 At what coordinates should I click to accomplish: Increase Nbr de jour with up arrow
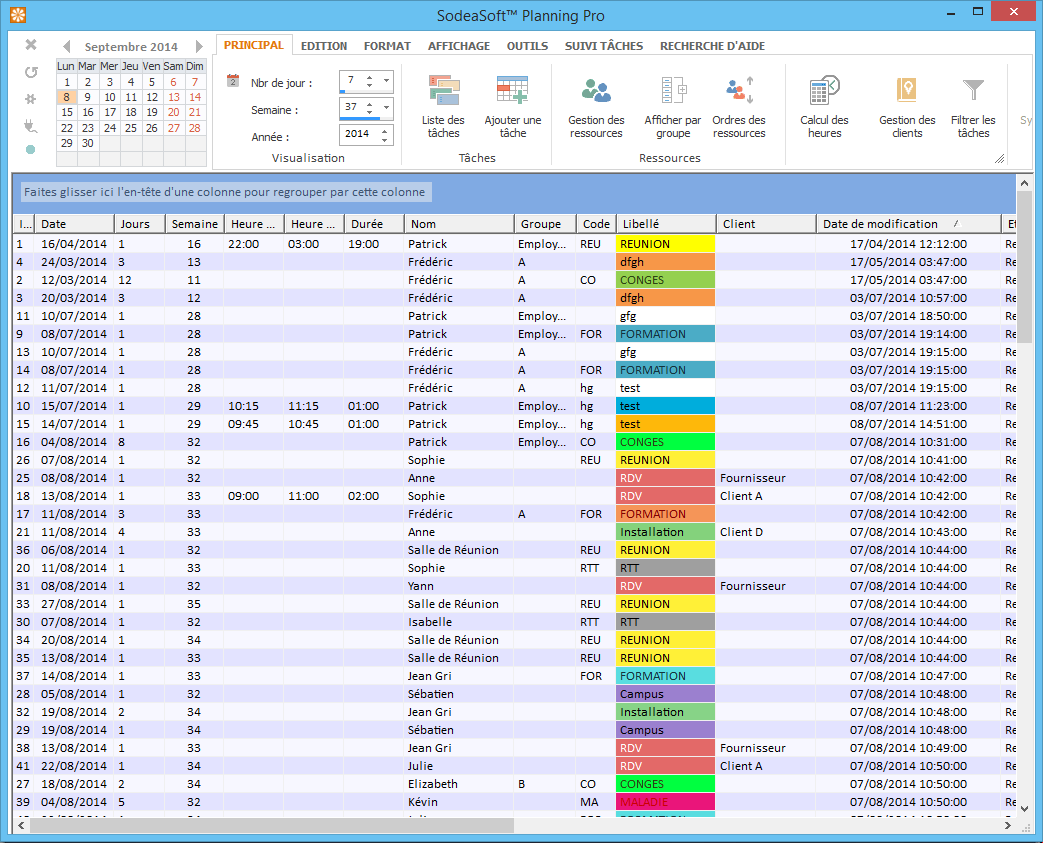click(370, 77)
